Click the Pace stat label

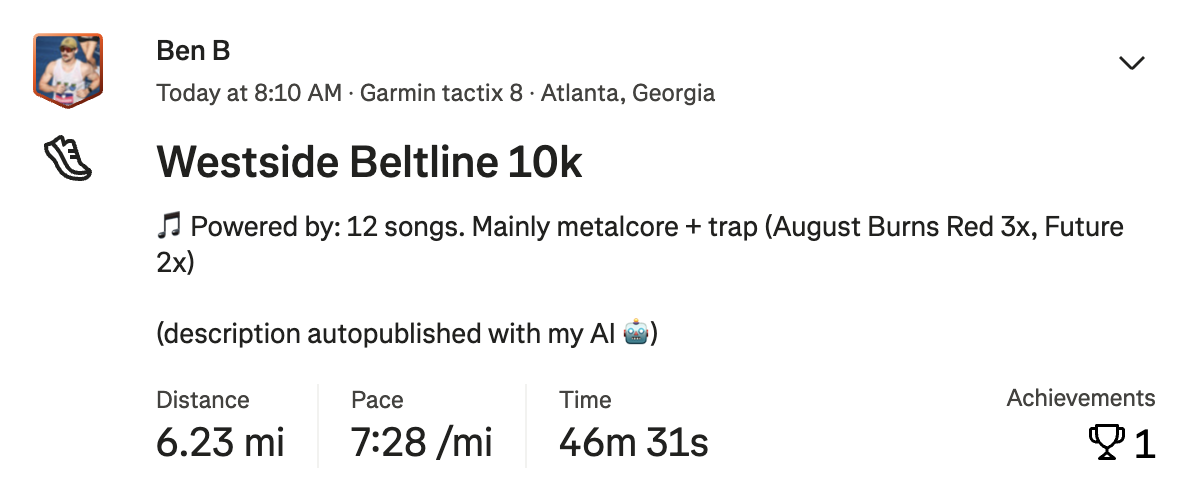coord(377,400)
